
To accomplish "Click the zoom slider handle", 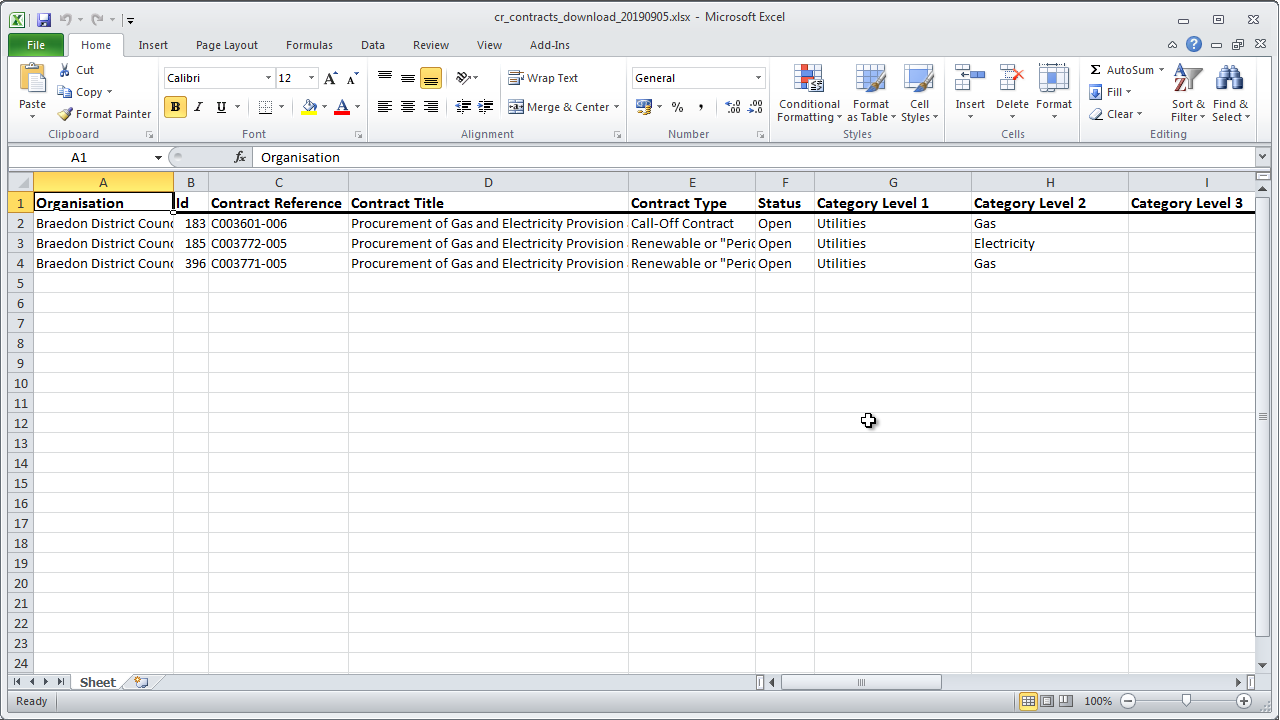I will pyautogui.click(x=1186, y=701).
